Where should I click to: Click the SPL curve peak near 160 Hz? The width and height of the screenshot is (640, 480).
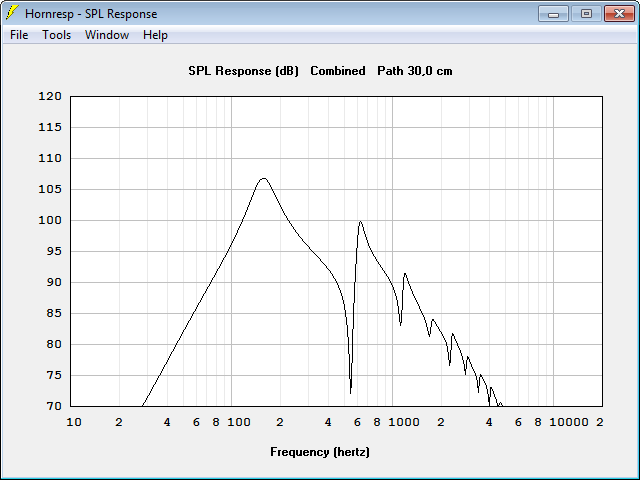264,178
